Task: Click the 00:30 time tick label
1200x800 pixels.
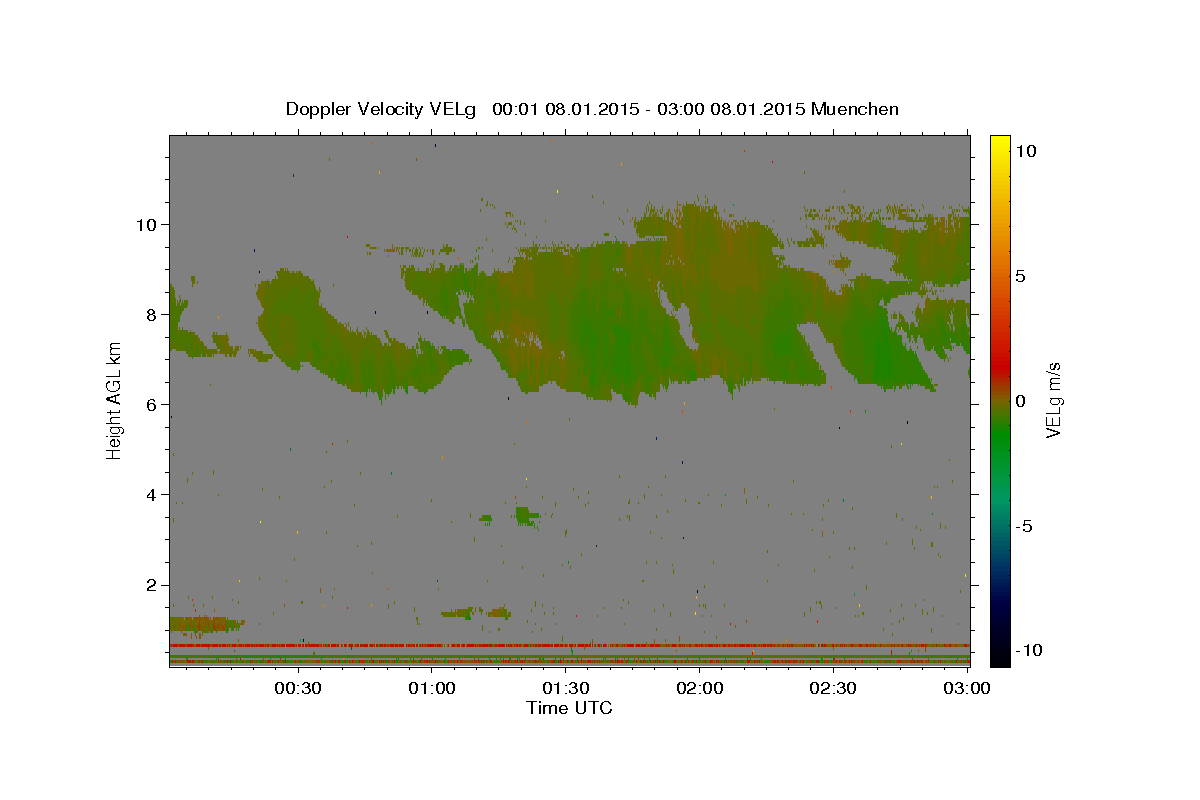Action: coord(297,688)
